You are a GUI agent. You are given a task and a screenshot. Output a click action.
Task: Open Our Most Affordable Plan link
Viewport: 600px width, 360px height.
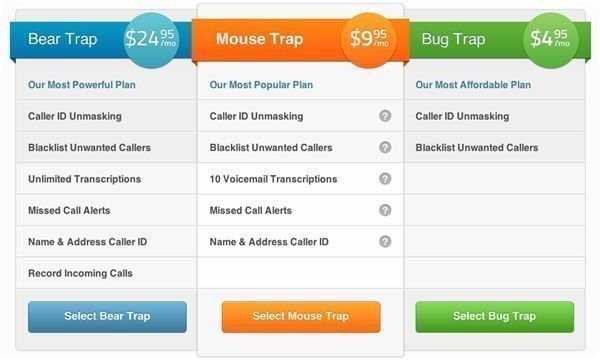(x=473, y=85)
